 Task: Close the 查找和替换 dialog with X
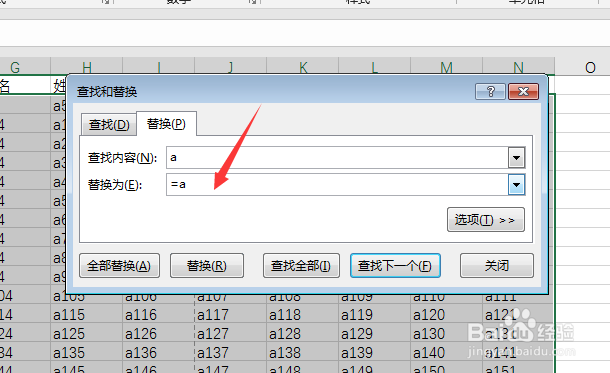(524, 92)
